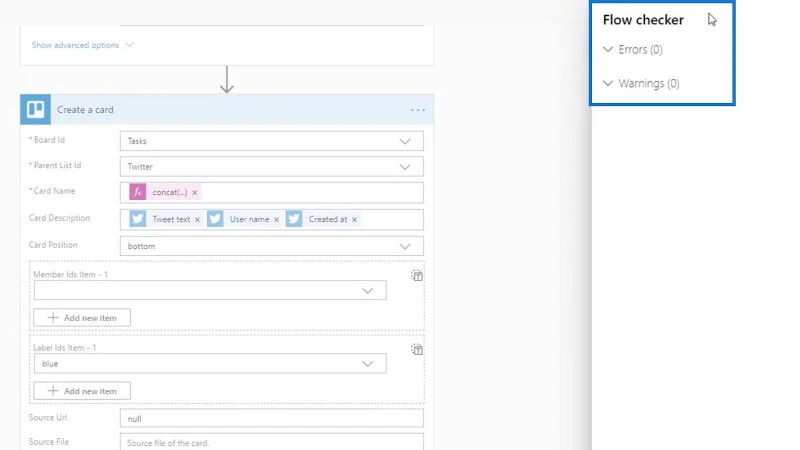Delete Member Ids Item 1 with trash icon

point(417,276)
